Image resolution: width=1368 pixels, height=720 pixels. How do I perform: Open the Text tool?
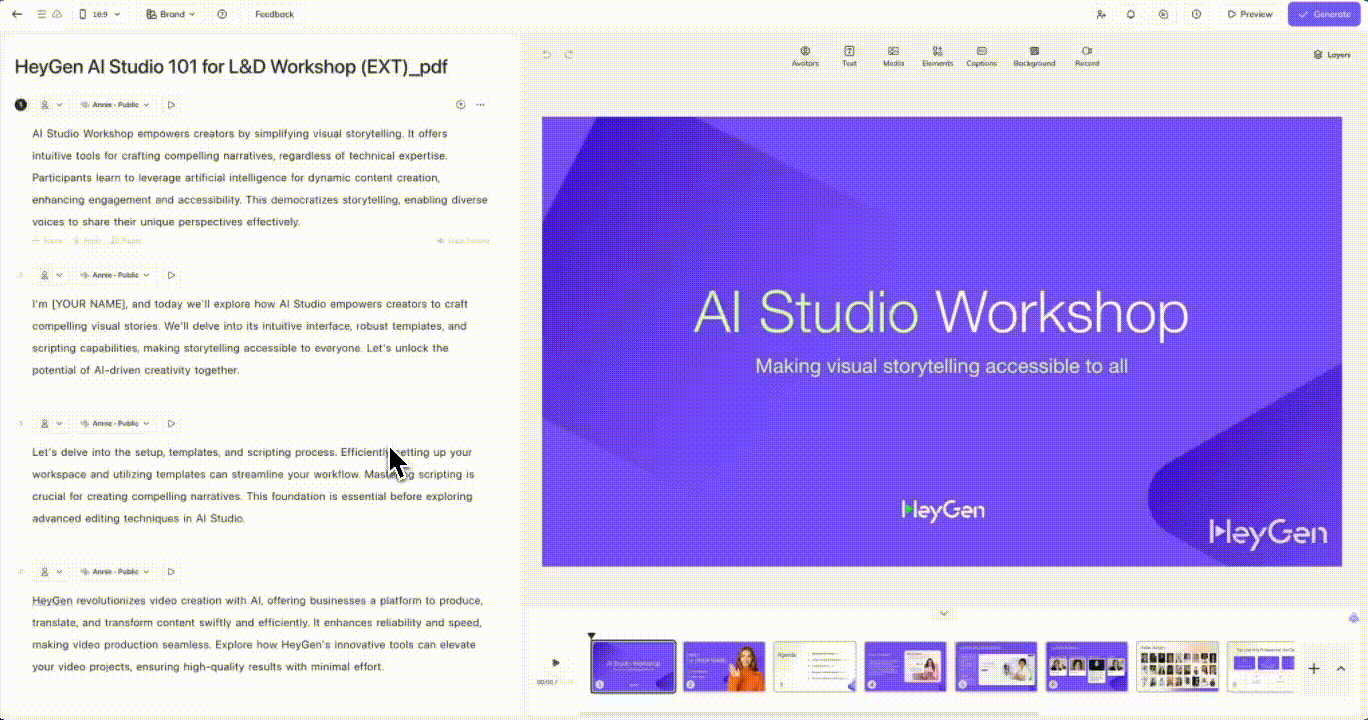point(849,56)
